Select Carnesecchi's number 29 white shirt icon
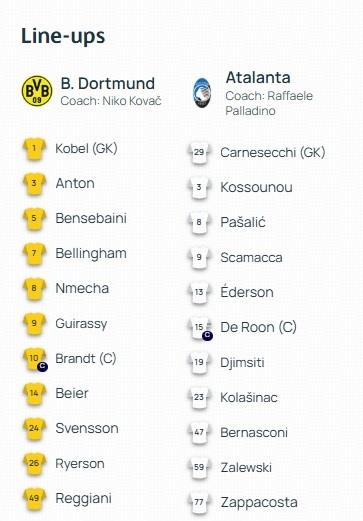This screenshot has height=521, width=363. click(199, 153)
